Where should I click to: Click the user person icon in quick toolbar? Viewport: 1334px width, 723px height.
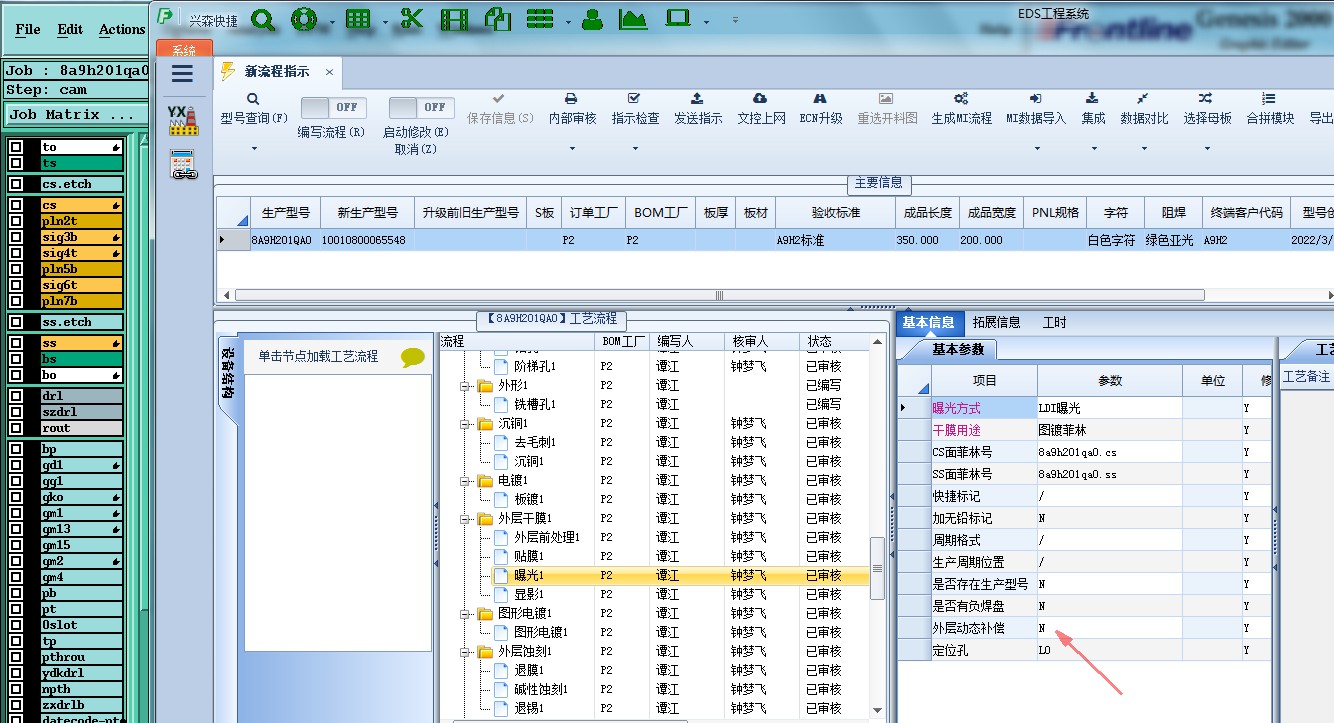pyautogui.click(x=592, y=18)
